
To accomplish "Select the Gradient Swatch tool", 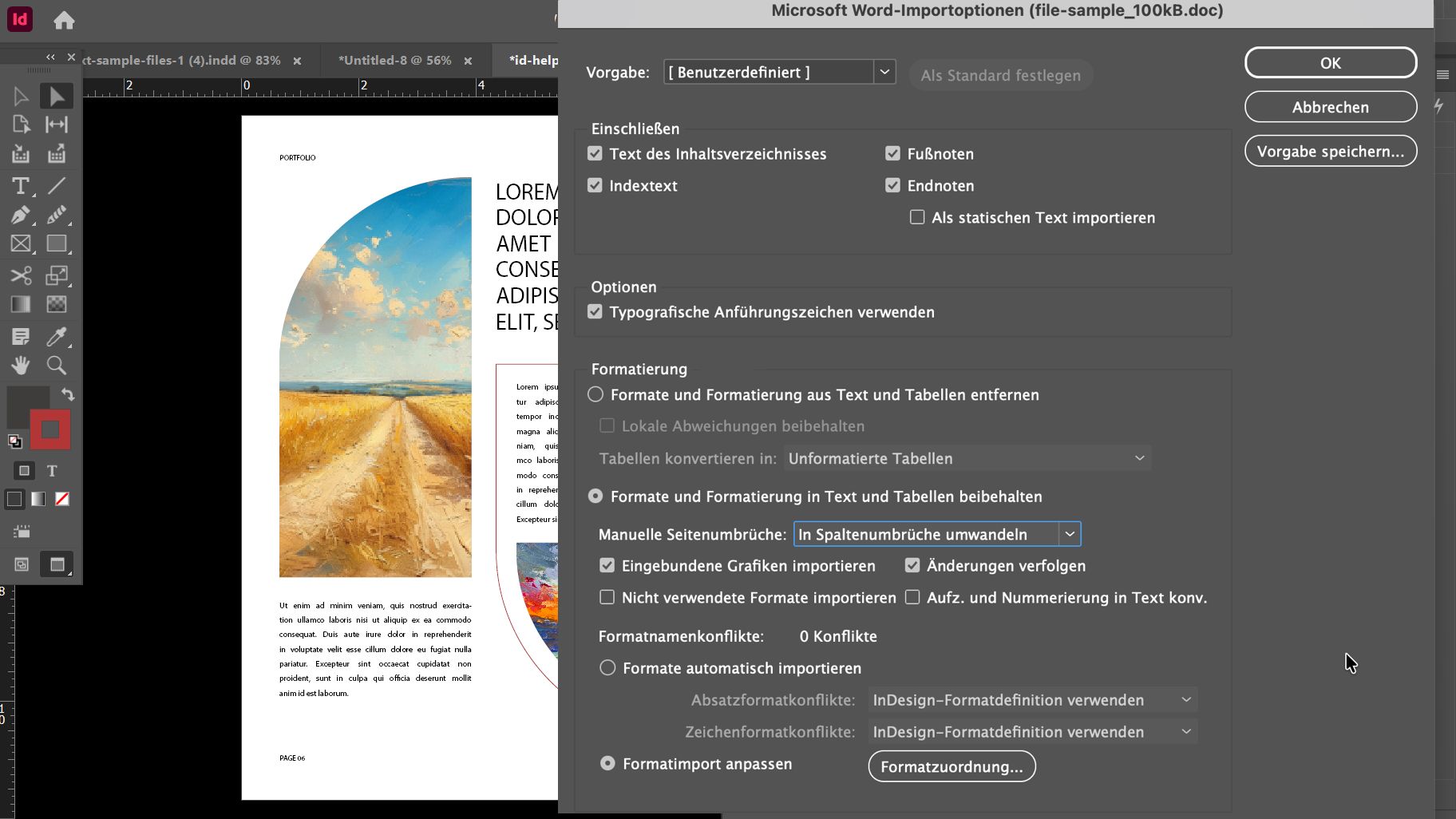I will pyautogui.click(x=21, y=304).
